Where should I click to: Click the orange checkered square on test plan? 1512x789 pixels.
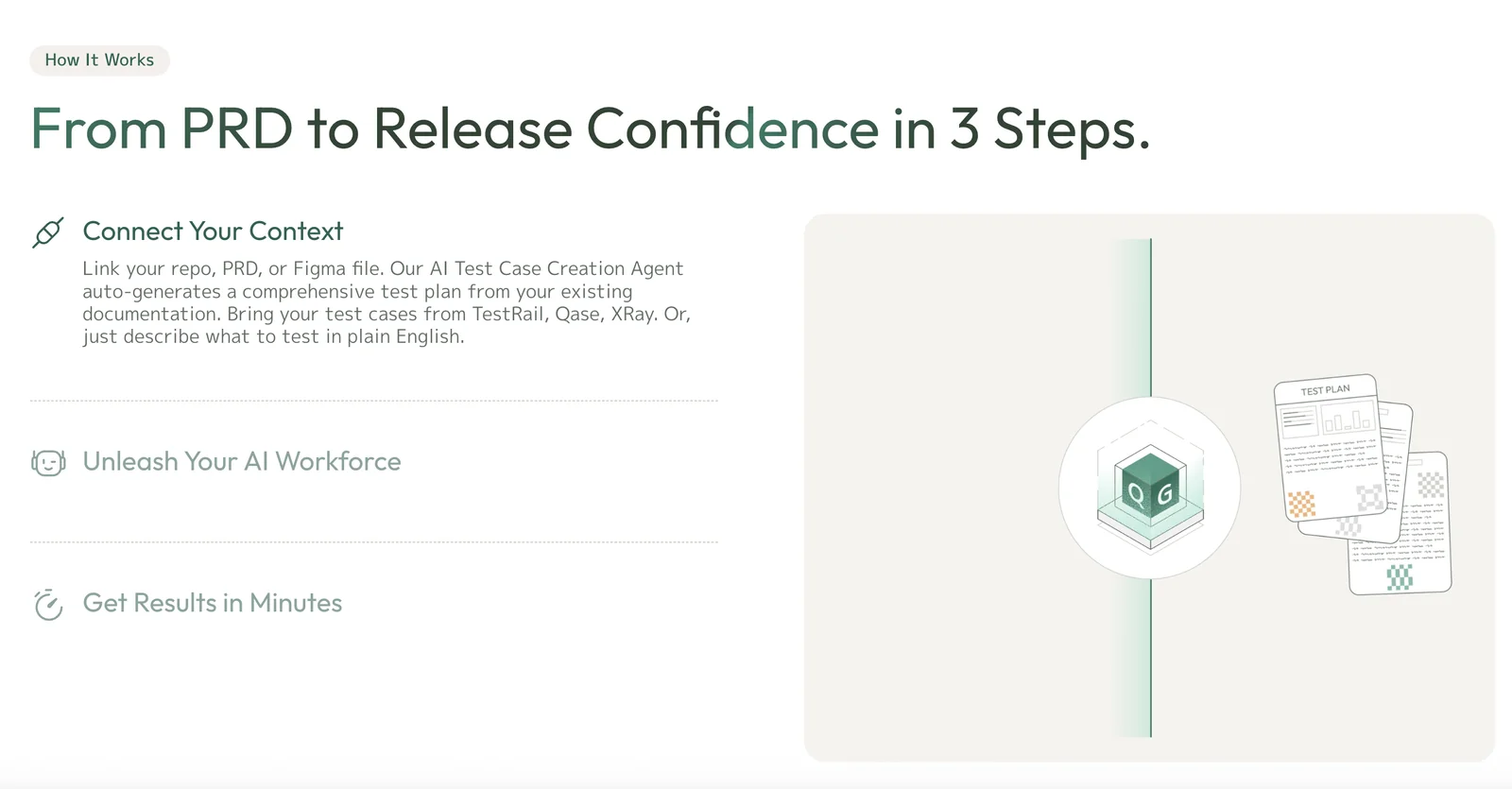tap(1301, 504)
